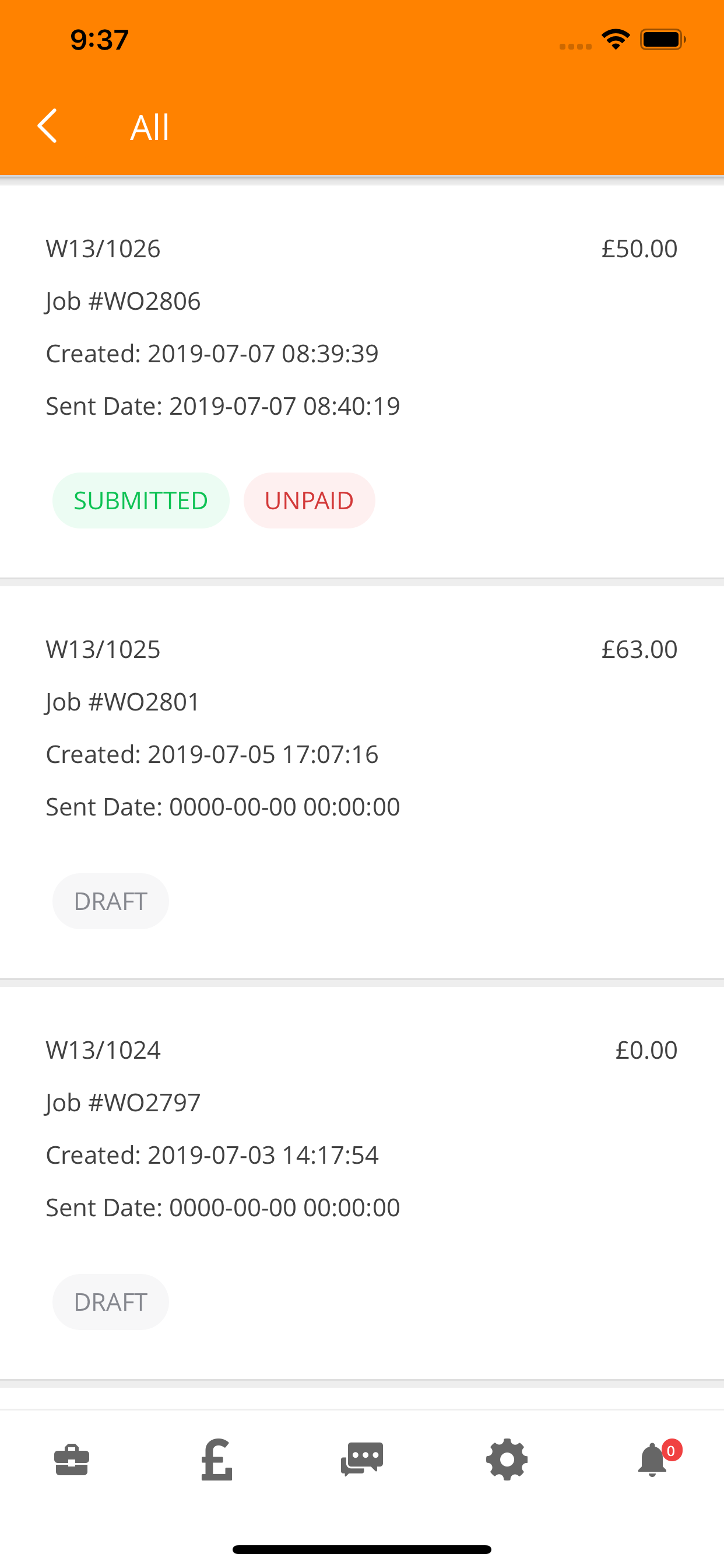Open invoice W13/1026
This screenshot has height=1568, width=724.
click(362, 381)
